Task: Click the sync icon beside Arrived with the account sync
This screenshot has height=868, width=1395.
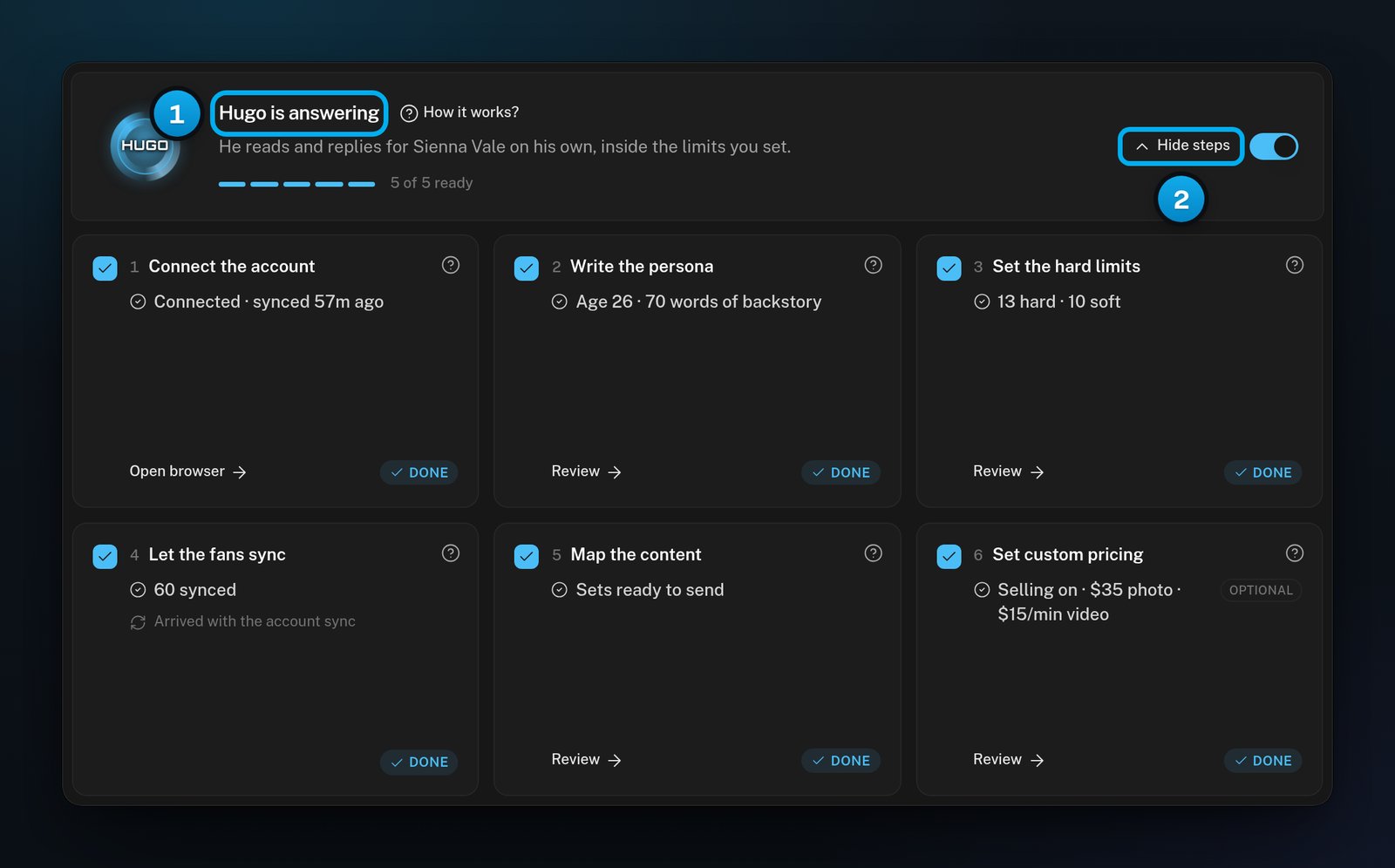Action: (138, 622)
